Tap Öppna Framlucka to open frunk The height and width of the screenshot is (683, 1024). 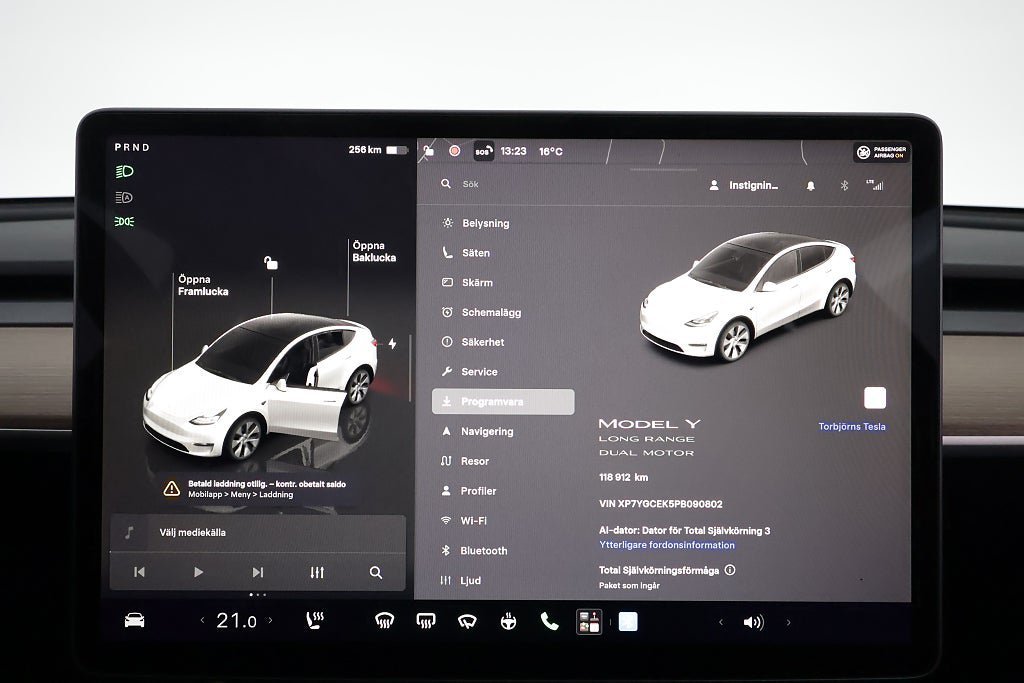(x=203, y=285)
